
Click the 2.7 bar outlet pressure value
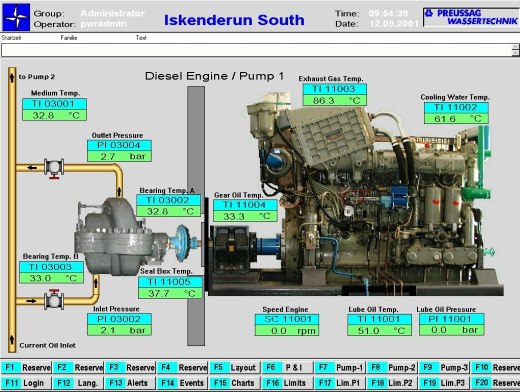click(x=119, y=156)
